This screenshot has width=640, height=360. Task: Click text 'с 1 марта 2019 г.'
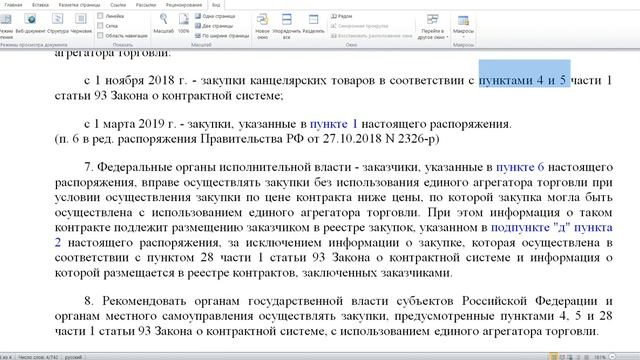pos(130,124)
